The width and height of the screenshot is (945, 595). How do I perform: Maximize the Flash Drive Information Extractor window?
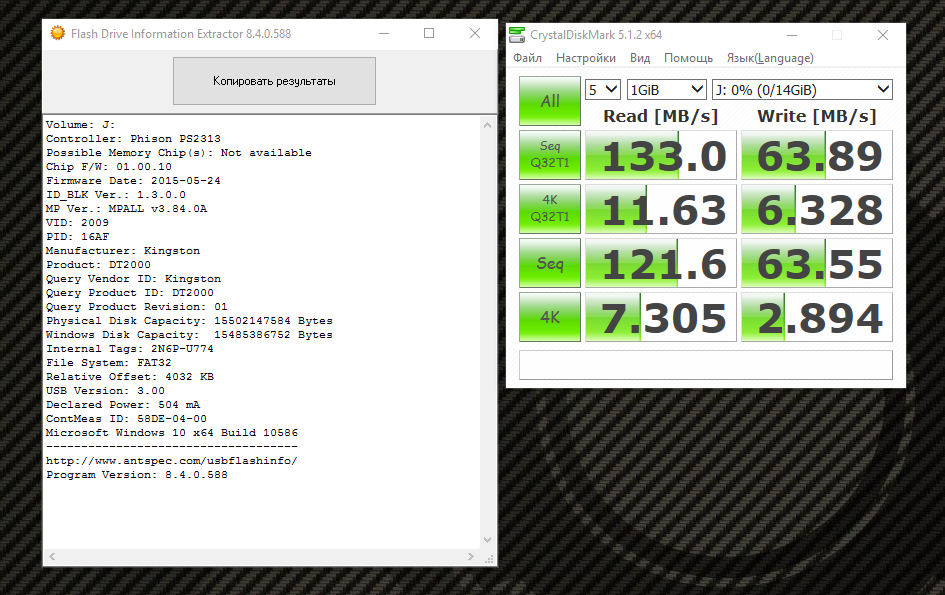pos(429,33)
